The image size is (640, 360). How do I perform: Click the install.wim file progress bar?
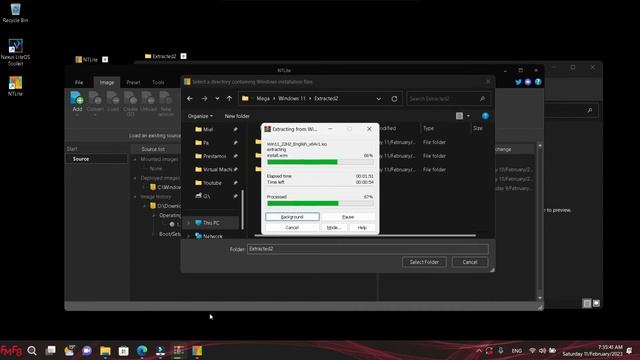point(320,162)
